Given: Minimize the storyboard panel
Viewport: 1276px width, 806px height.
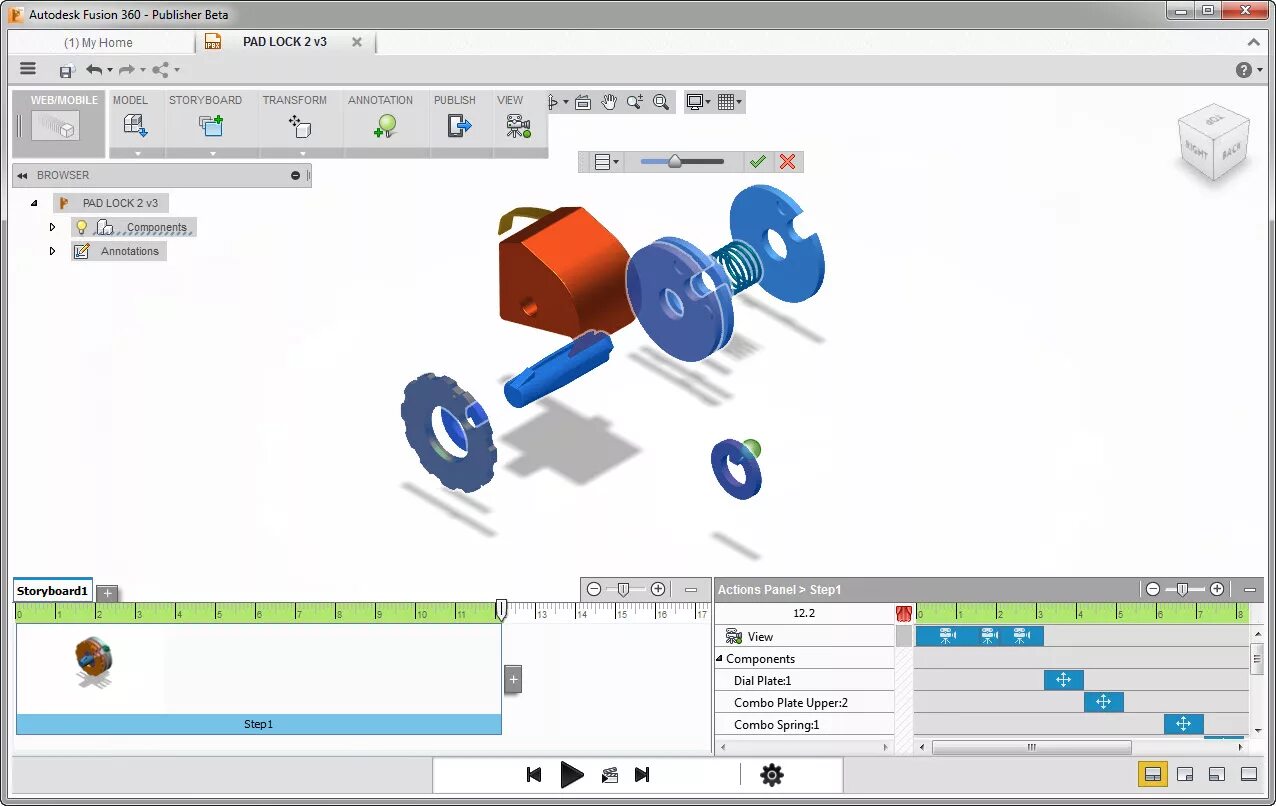Looking at the screenshot, I should [x=691, y=590].
